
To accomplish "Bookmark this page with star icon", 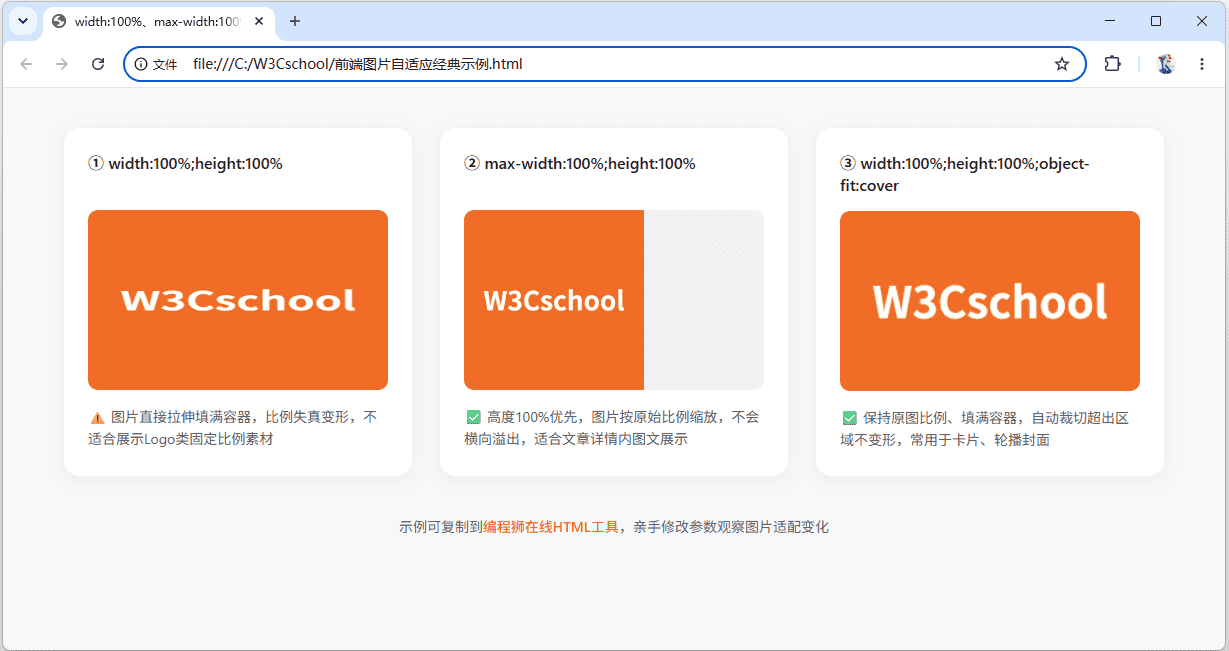I will point(1062,64).
